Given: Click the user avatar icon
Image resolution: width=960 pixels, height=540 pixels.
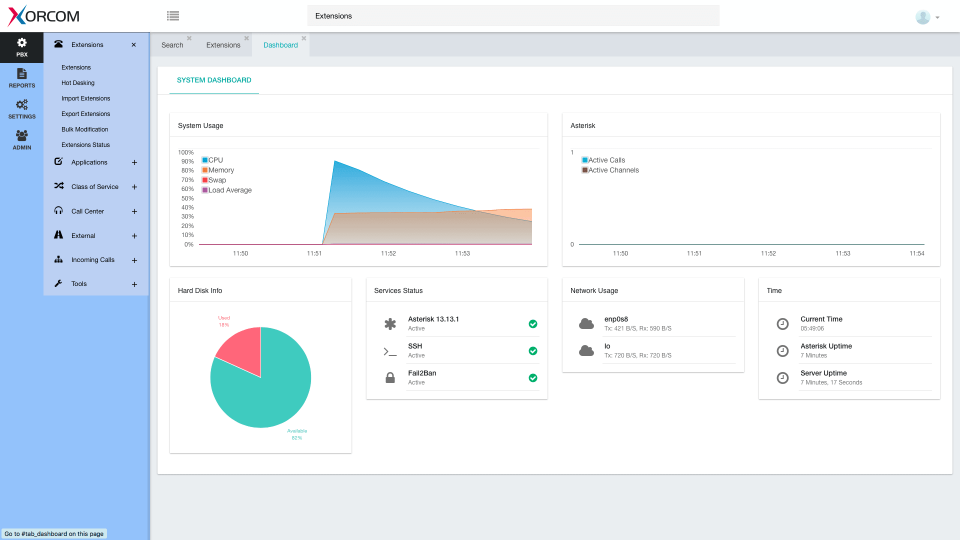Looking at the screenshot, I should 922,17.
